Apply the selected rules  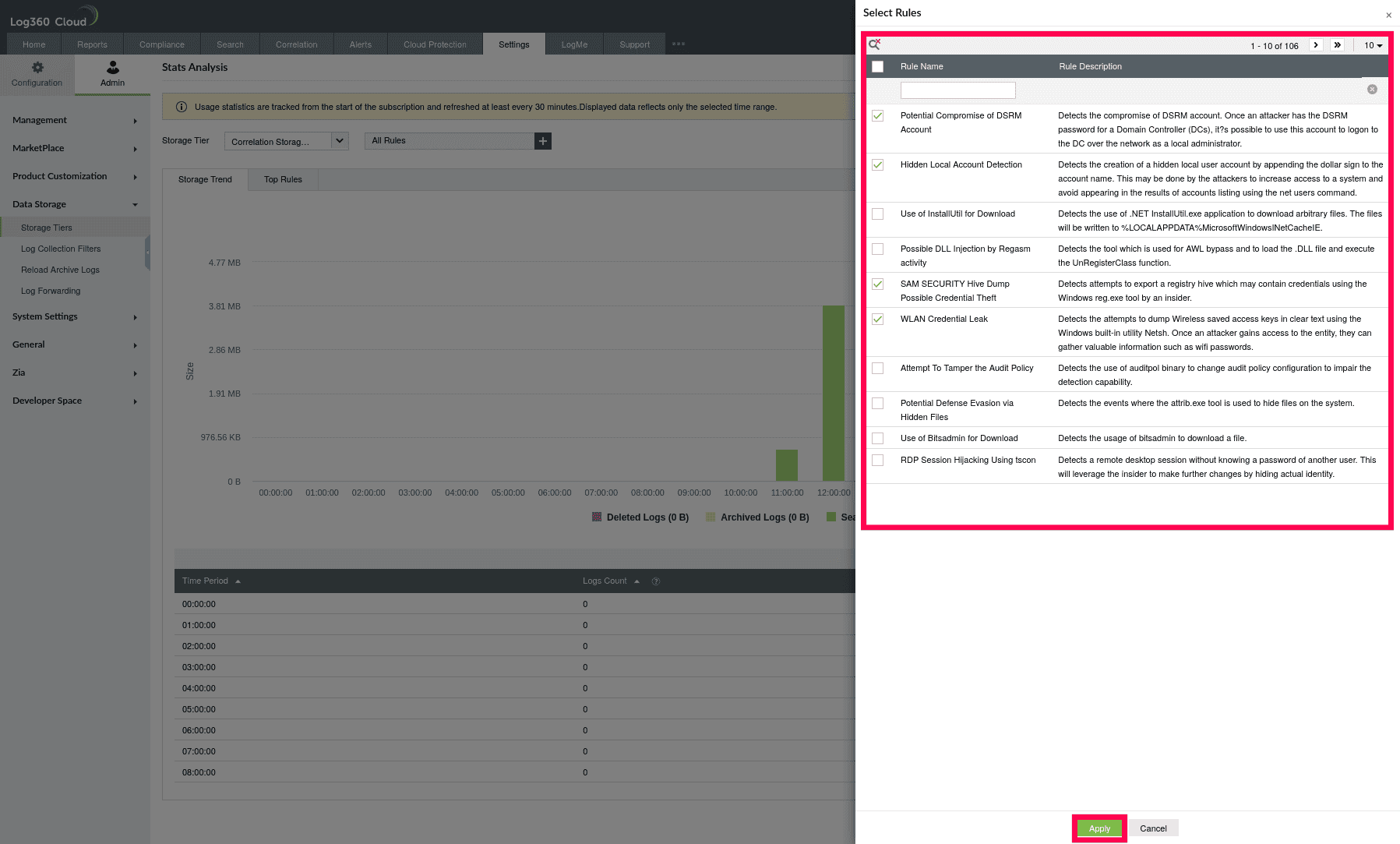(1099, 828)
